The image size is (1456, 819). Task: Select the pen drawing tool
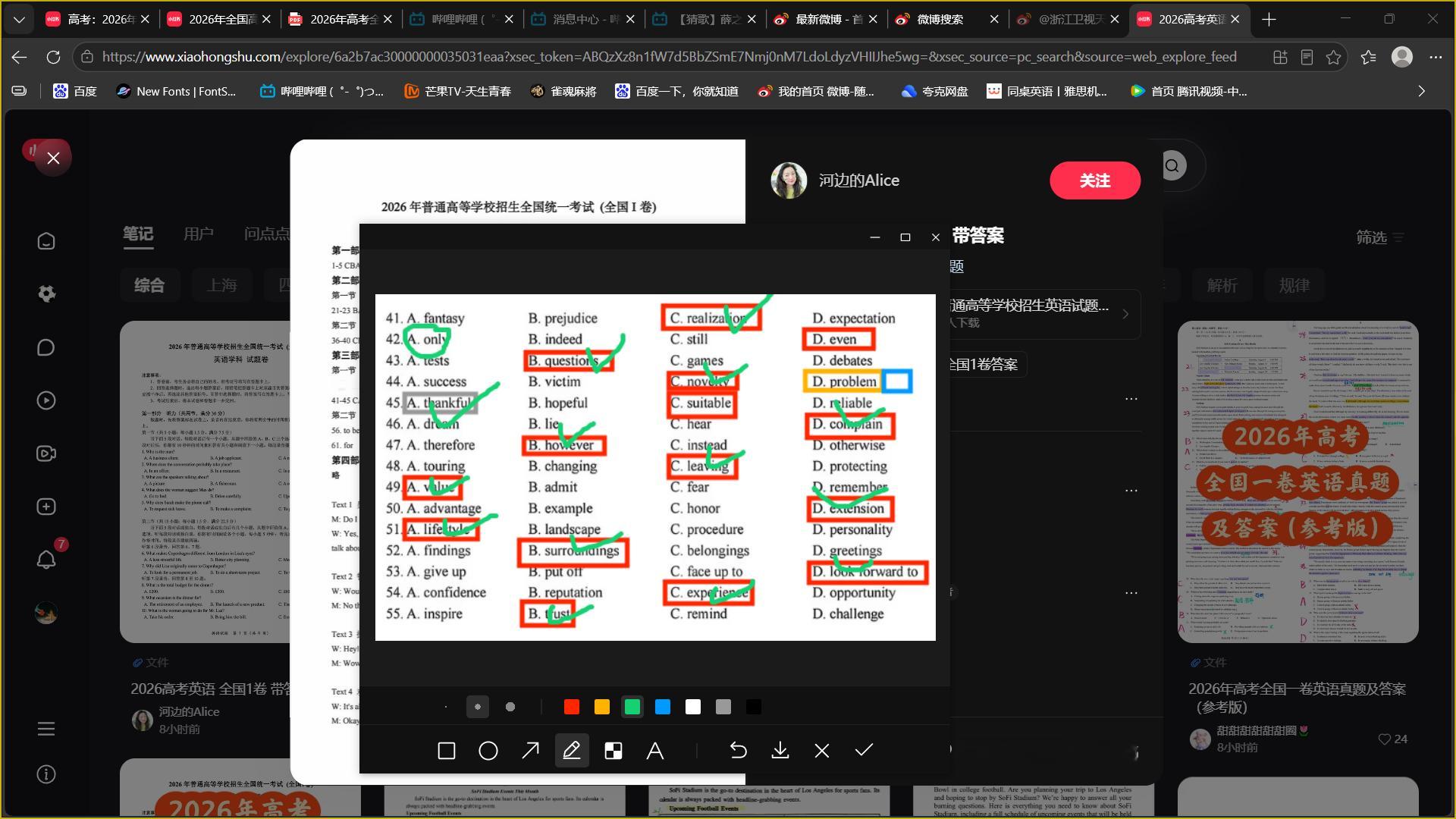pos(572,751)
